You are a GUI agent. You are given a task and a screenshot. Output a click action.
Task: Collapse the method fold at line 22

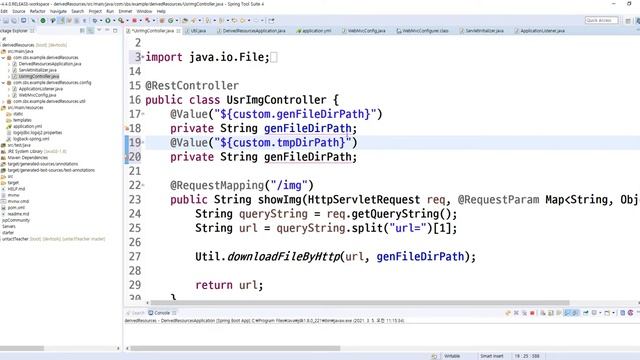[143, 185]
